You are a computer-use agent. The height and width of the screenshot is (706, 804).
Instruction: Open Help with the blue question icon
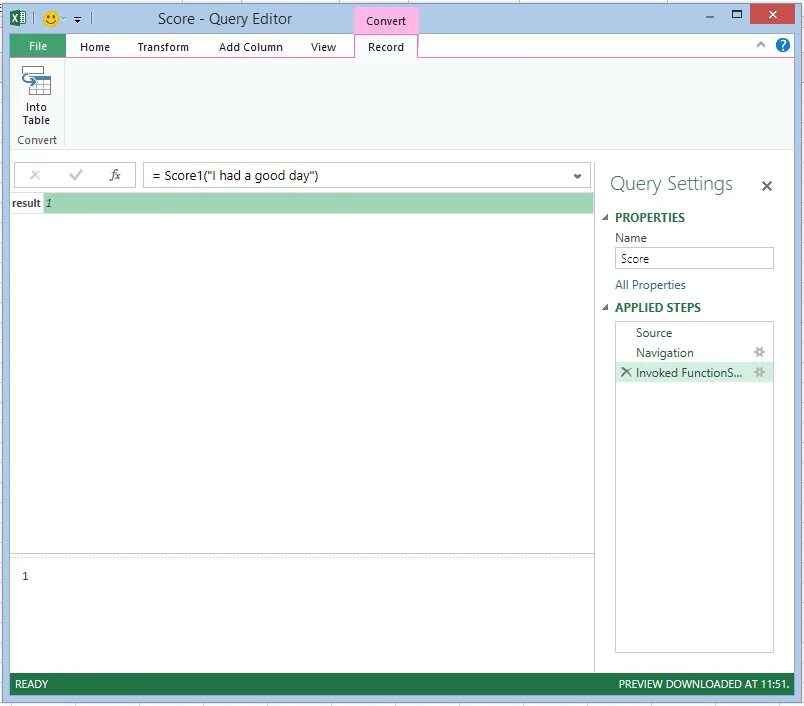click(782, 45)
